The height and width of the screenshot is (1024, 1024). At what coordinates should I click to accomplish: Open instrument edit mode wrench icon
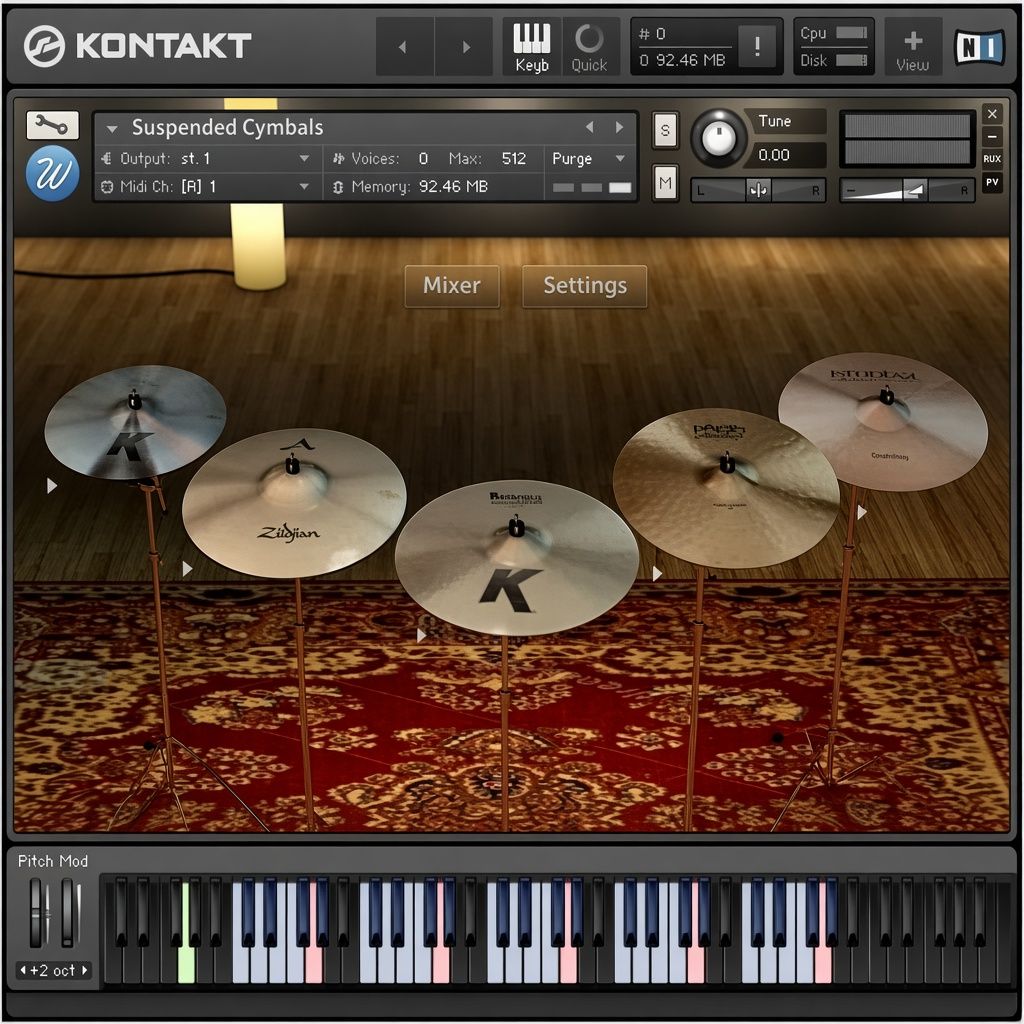(x=52, y=124)
